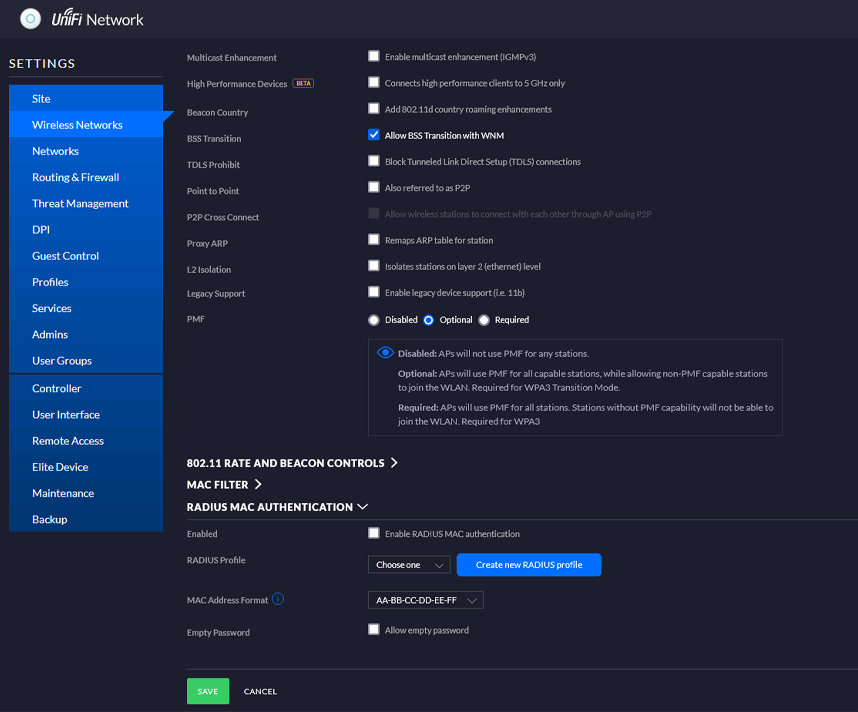Screen dimensions: 858x712
Task: Select the PMF Required radio button
Action: [x=484, y=320]
